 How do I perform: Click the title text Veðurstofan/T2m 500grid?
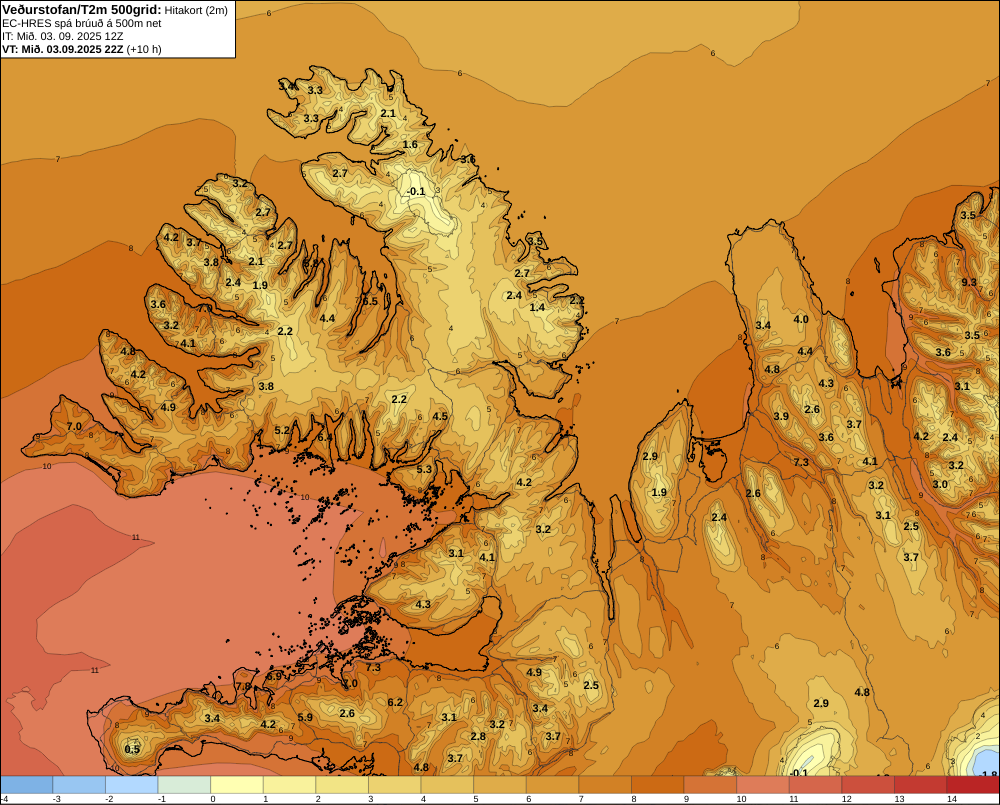pos(82,10)
